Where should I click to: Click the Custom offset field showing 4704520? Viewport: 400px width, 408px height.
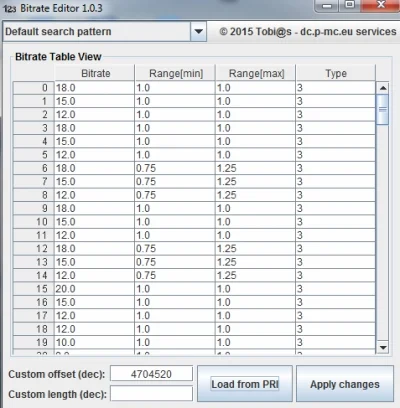152,374
